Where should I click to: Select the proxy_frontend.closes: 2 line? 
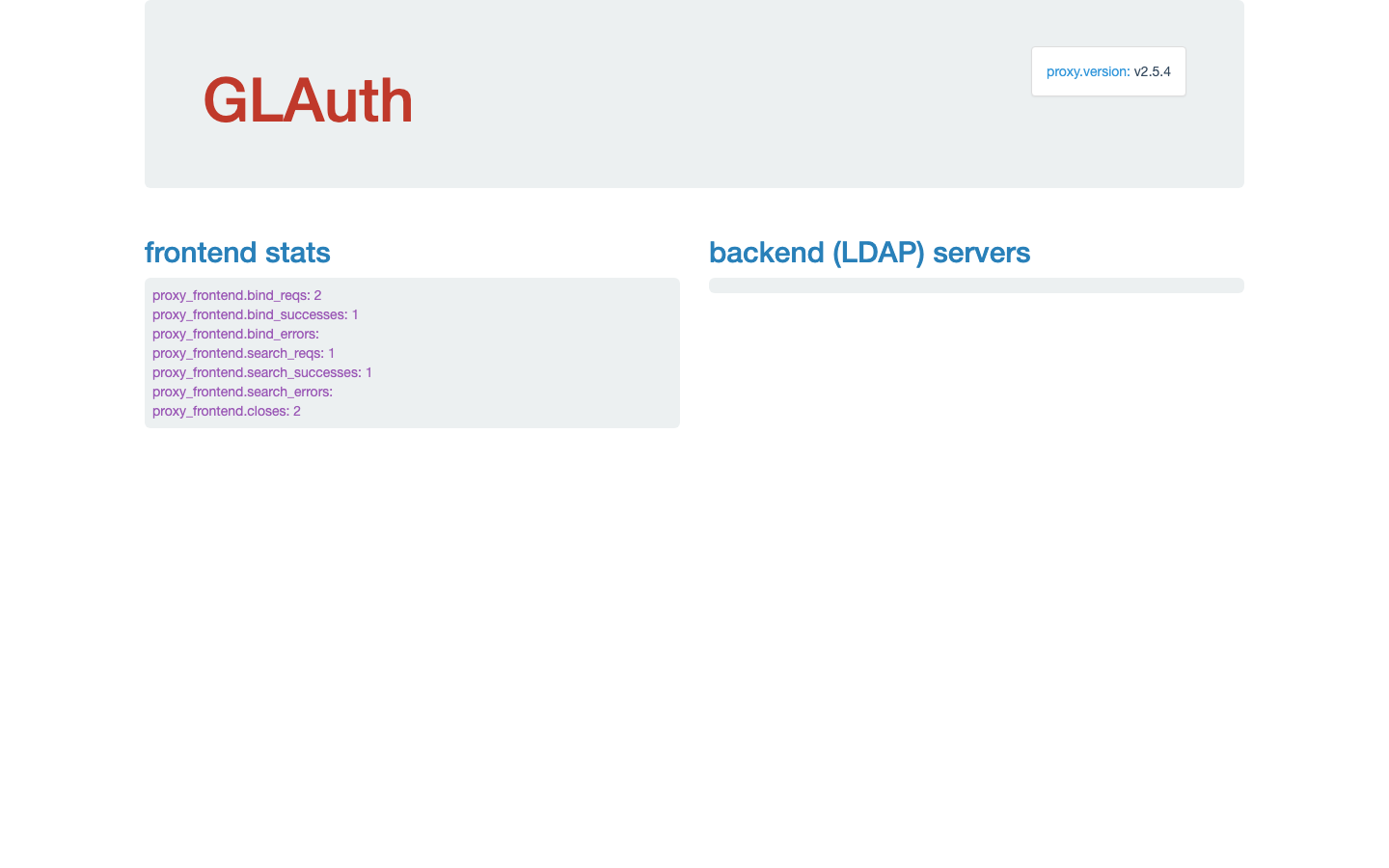(226, 411)
